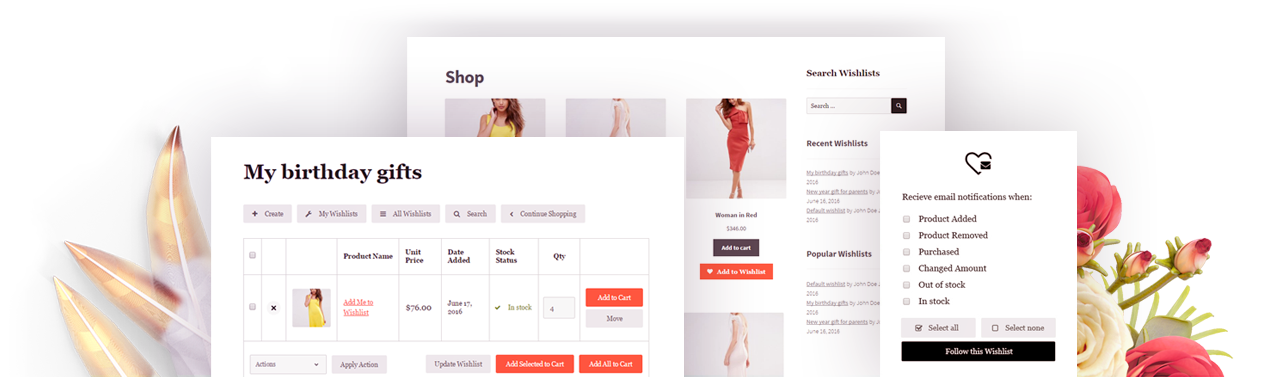Enable the Product Removed notification checkbox
The width and height of the screenshot is (1286, 377).
907,235
